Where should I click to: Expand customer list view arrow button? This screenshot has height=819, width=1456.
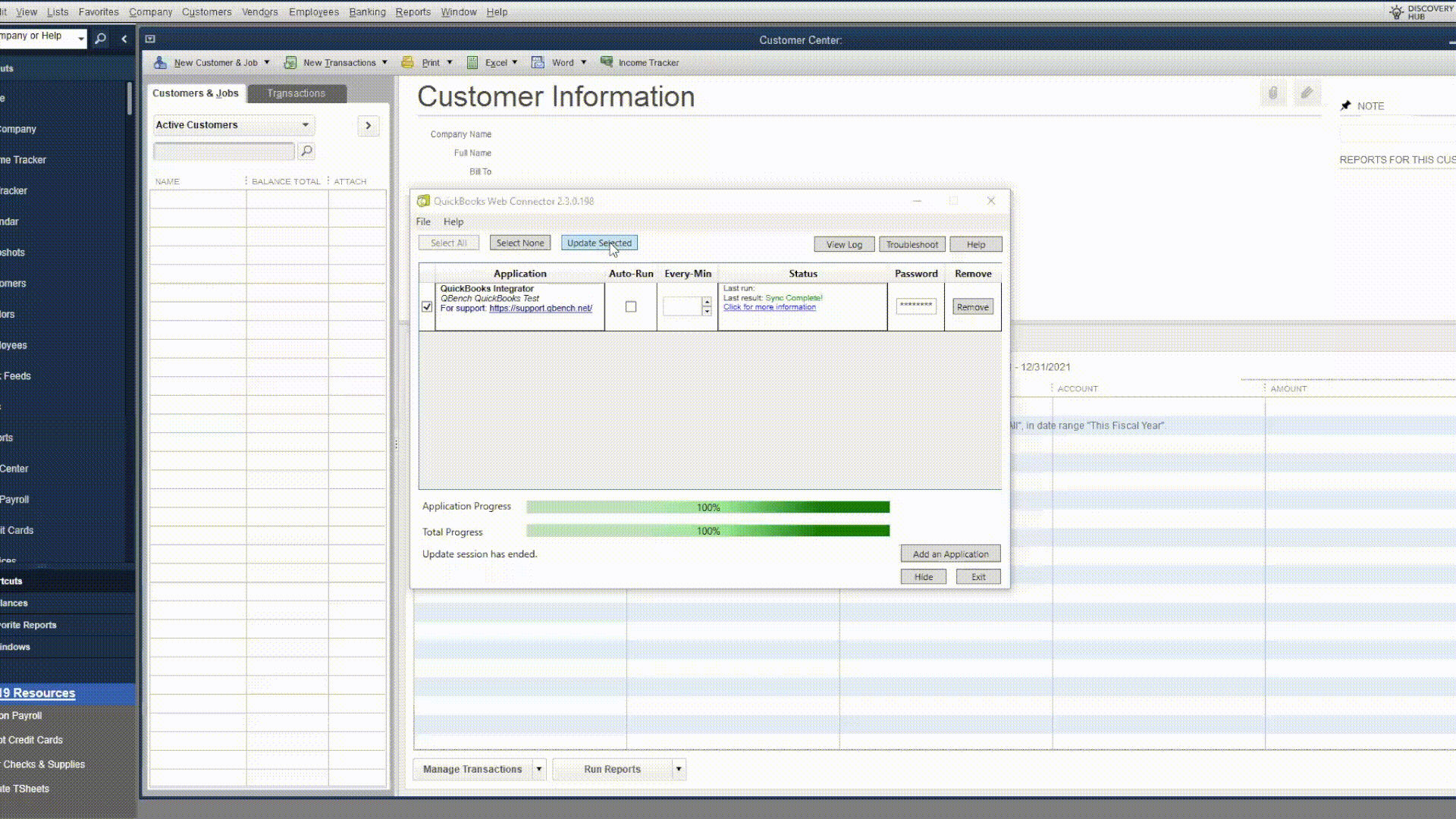click(369, 125)
